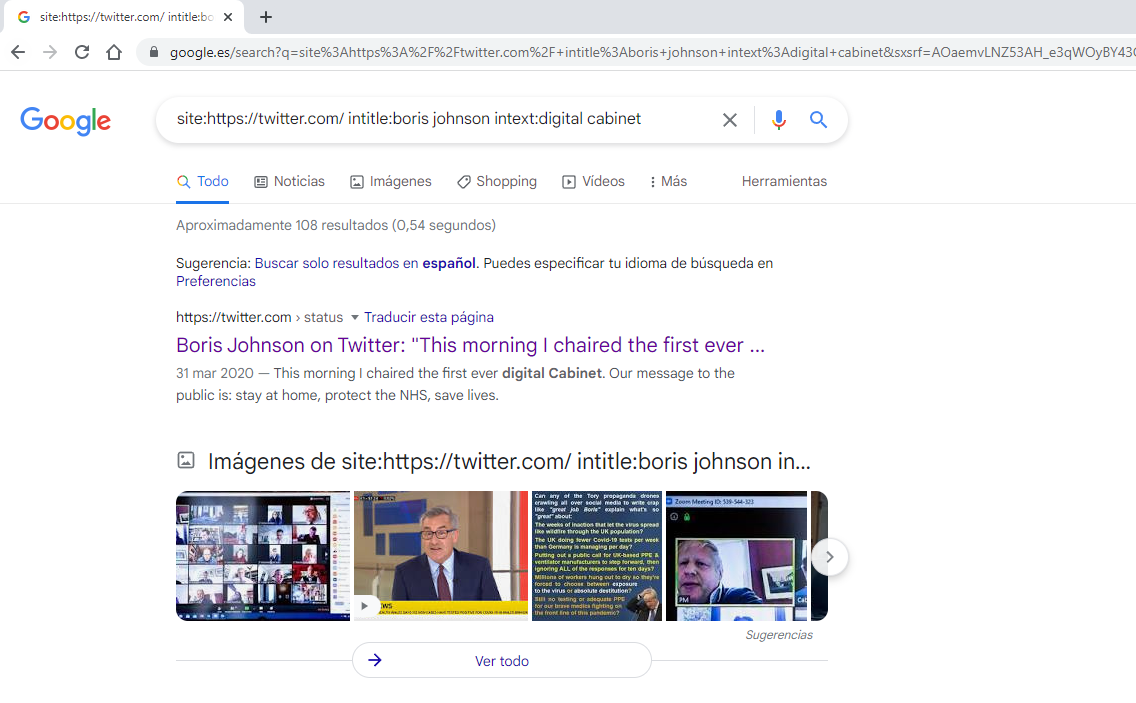Reload the page in browser toolbar
The width and height of the screenshot is (1136, 703).
pos(82,52)
